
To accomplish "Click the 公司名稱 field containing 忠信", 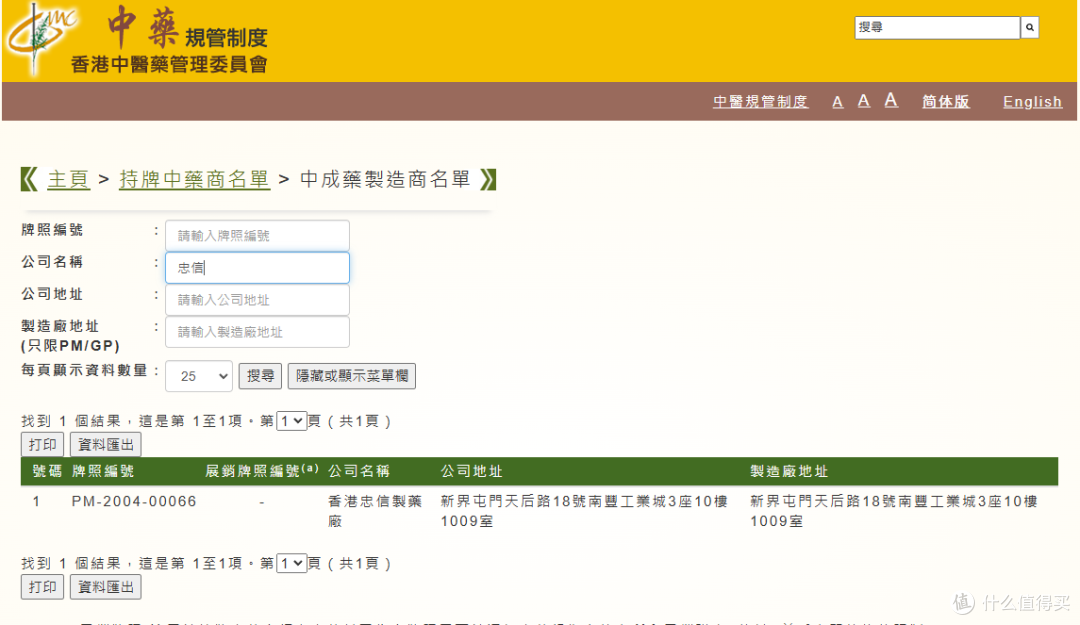I will coord(257,267).
